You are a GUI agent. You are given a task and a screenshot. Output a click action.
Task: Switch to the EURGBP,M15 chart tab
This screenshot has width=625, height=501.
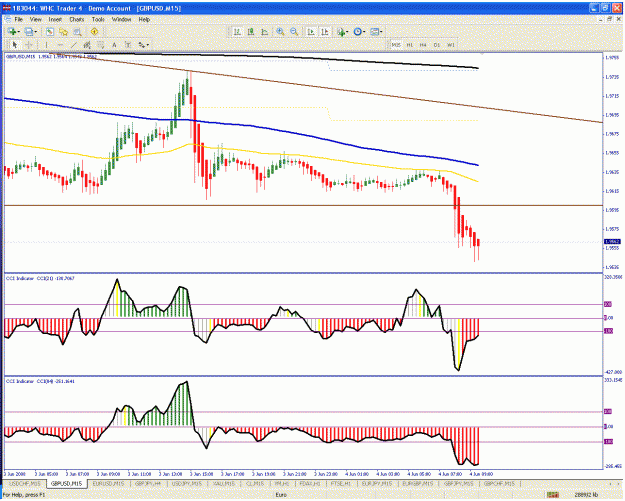417,483
